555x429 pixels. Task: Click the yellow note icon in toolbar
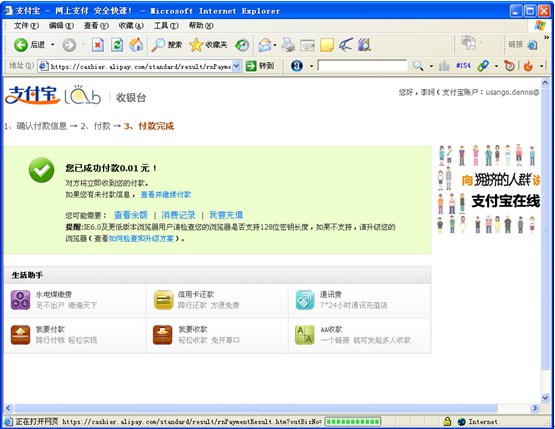tap(326, 45)
